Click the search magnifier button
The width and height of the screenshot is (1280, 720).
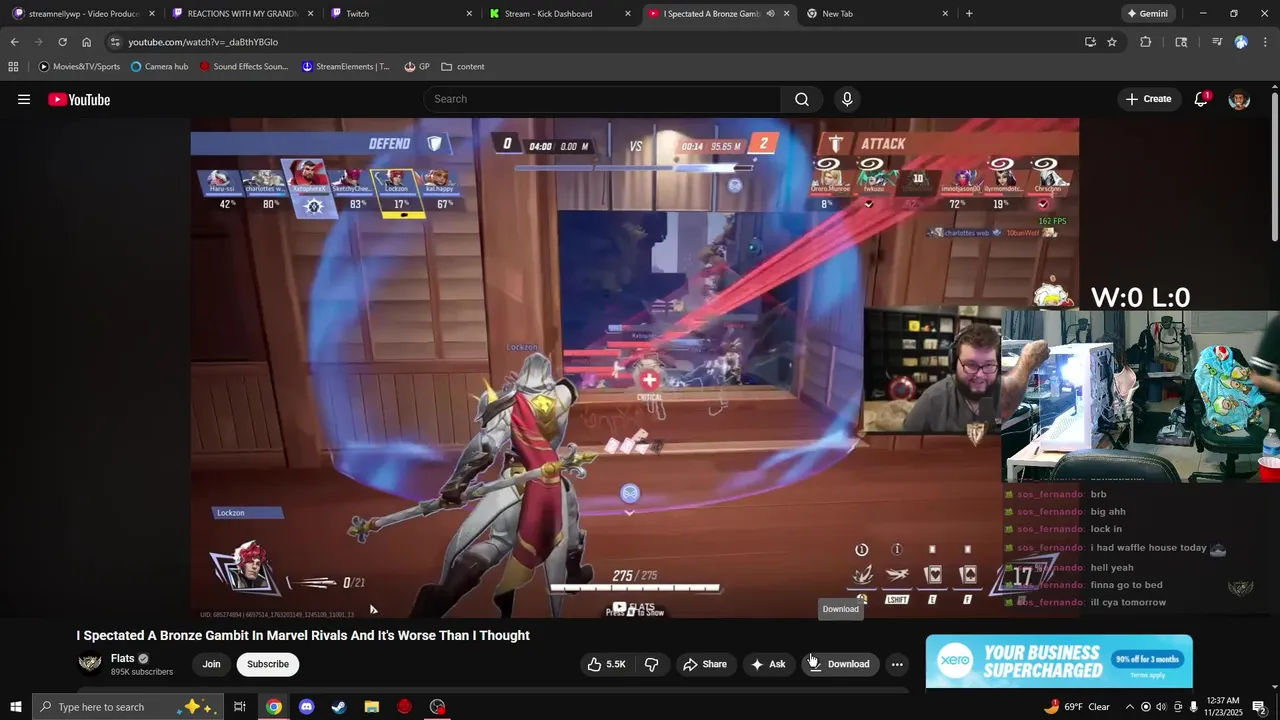pos(802,99)
